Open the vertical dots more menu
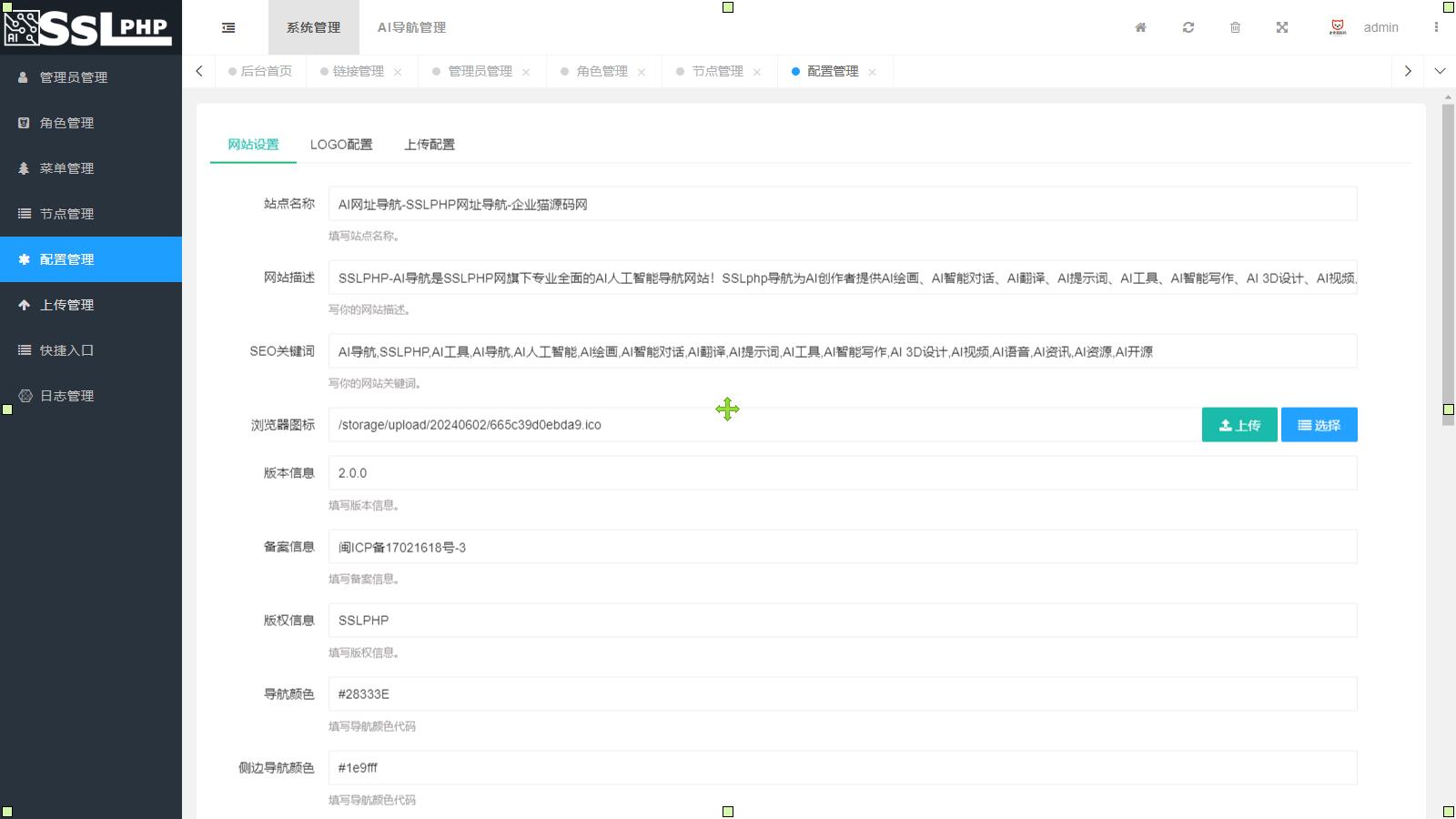 tap(1436, 27)
